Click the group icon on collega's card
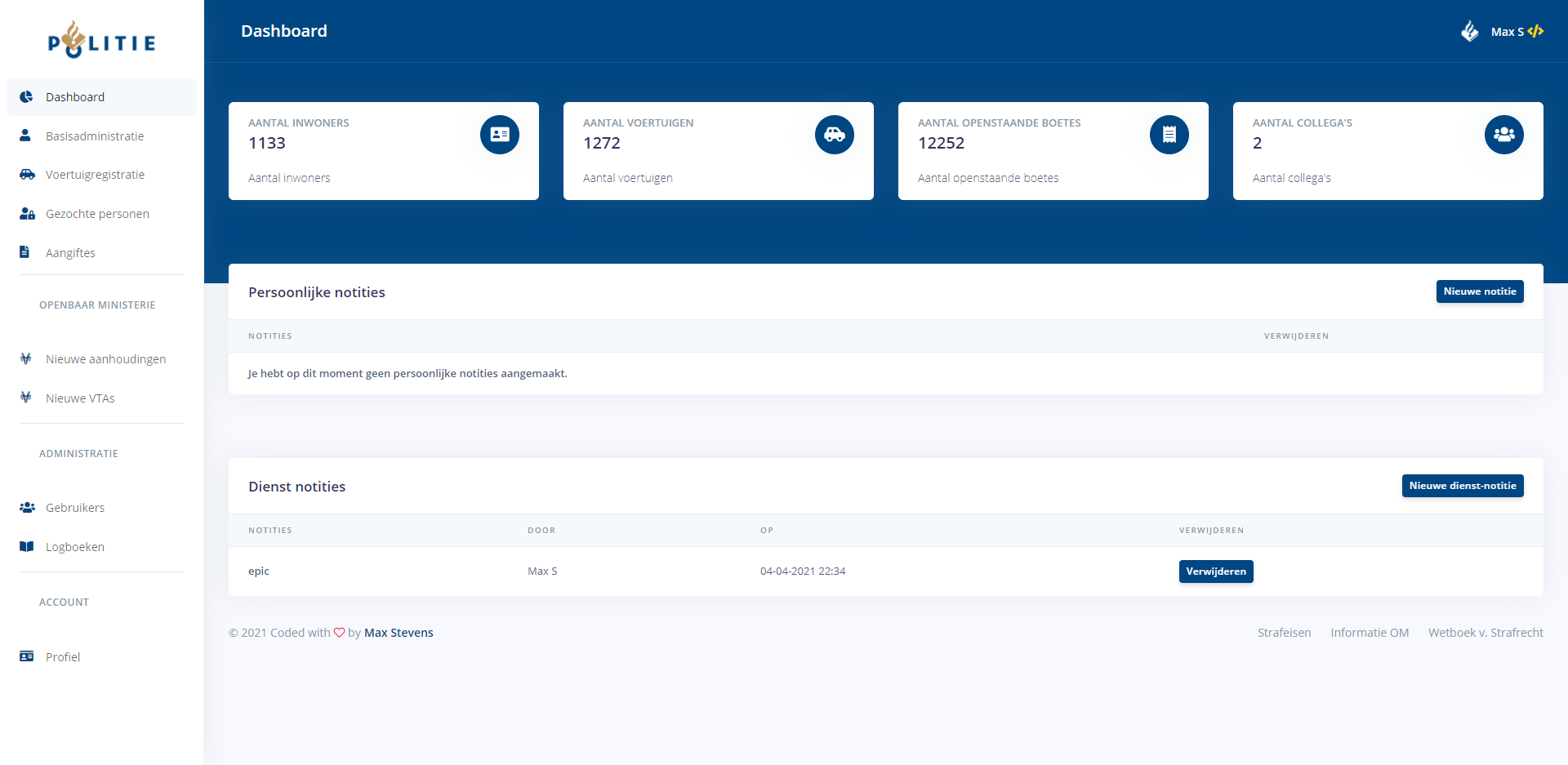This screenshot has width=1568, height=765. point(1503,135)
